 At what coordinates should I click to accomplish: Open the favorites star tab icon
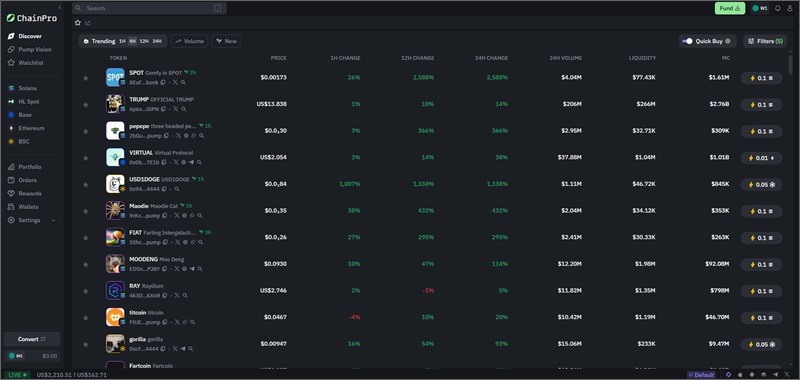[x=78, y=22]
